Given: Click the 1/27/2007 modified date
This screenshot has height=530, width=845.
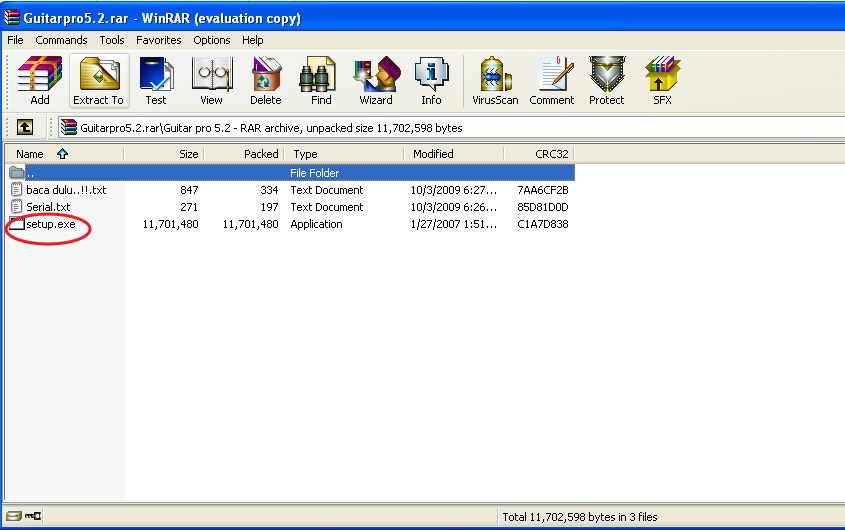Looking at the screenshot, I should pos(454,224).
